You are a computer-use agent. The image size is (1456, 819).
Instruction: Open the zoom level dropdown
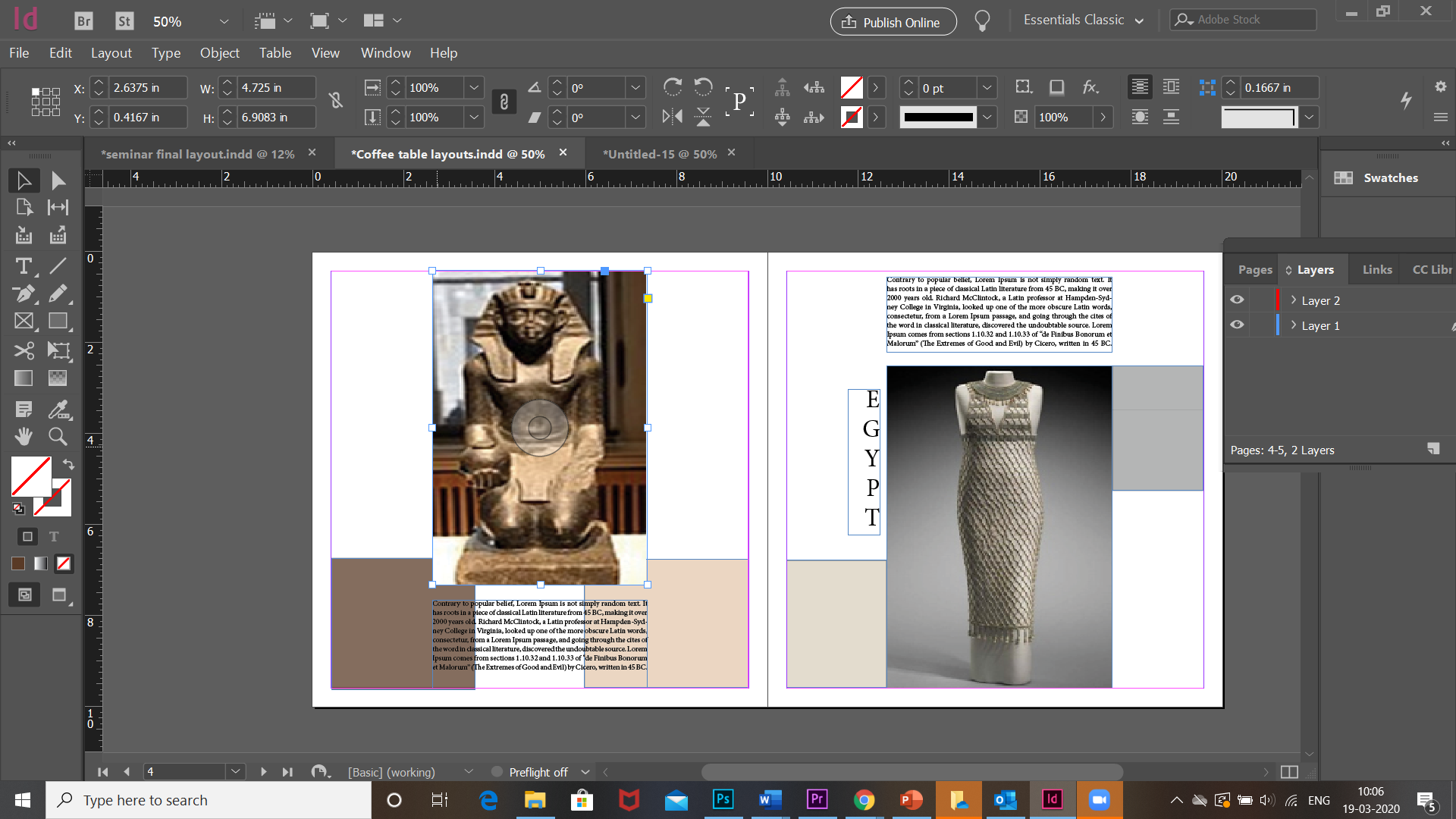click(x=224, y=21)
